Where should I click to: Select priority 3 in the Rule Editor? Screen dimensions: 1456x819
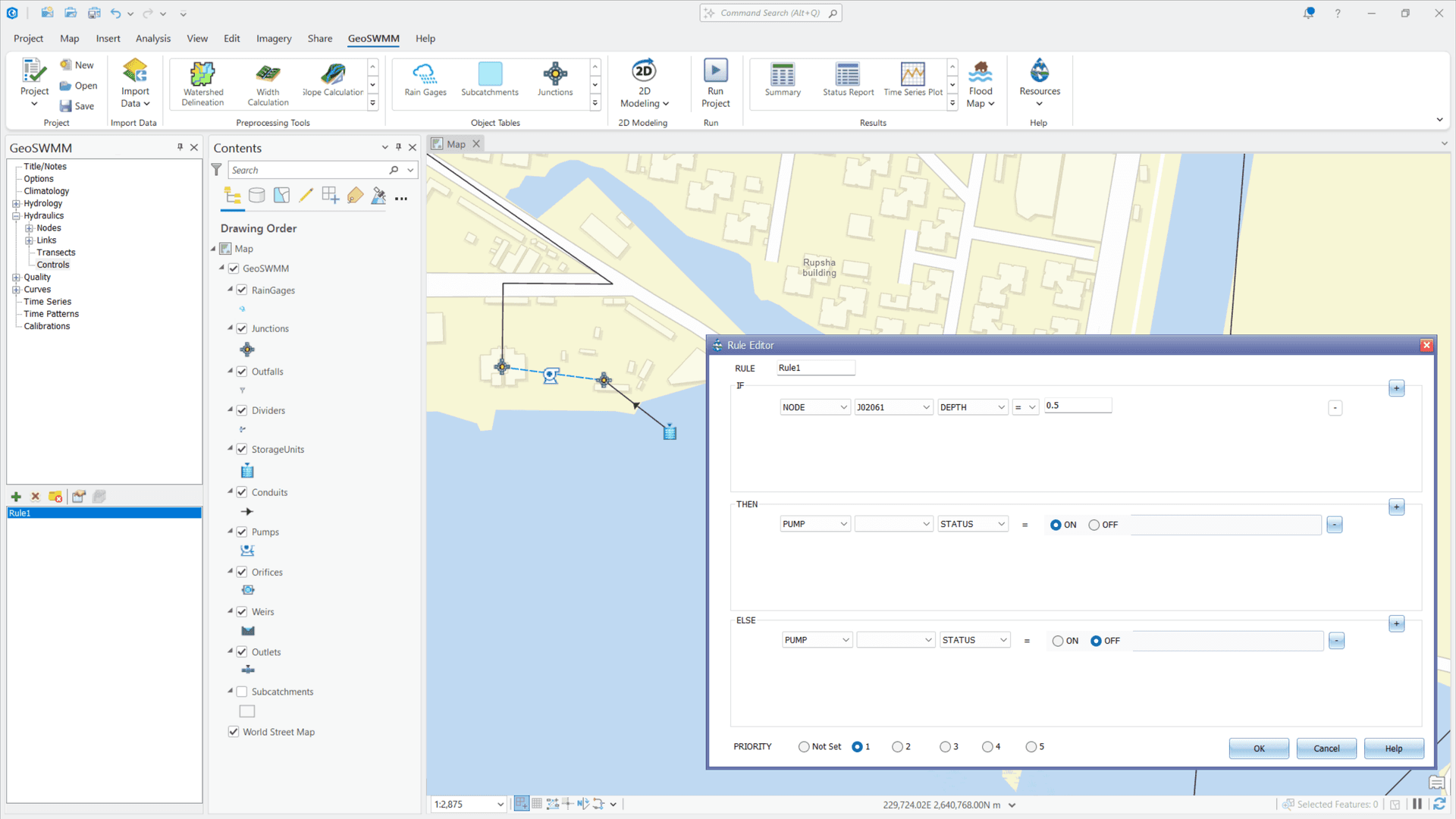point(946,746)
